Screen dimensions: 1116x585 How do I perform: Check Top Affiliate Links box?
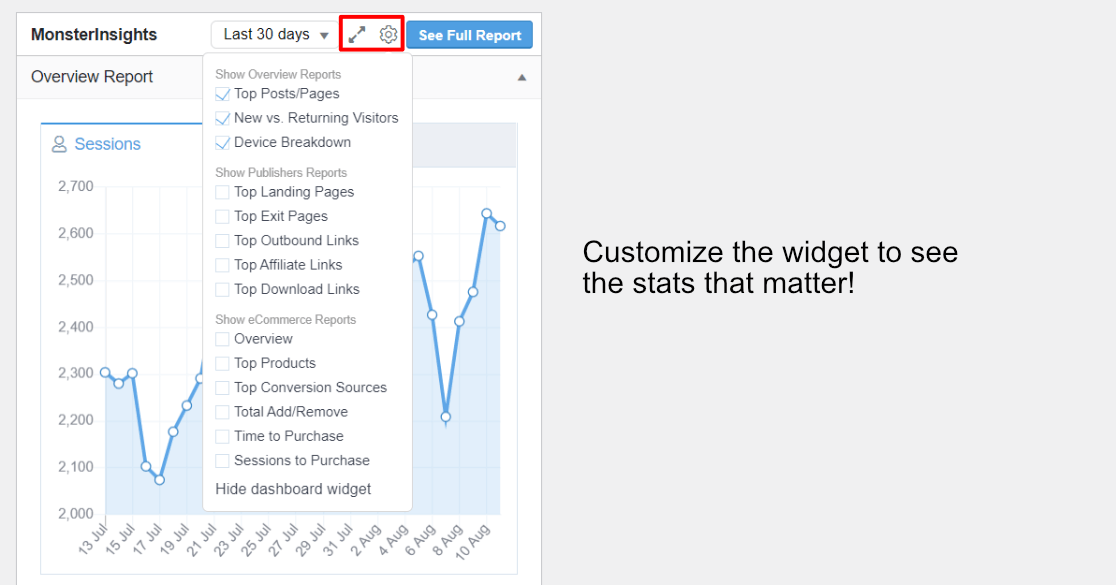click(222, 265)
